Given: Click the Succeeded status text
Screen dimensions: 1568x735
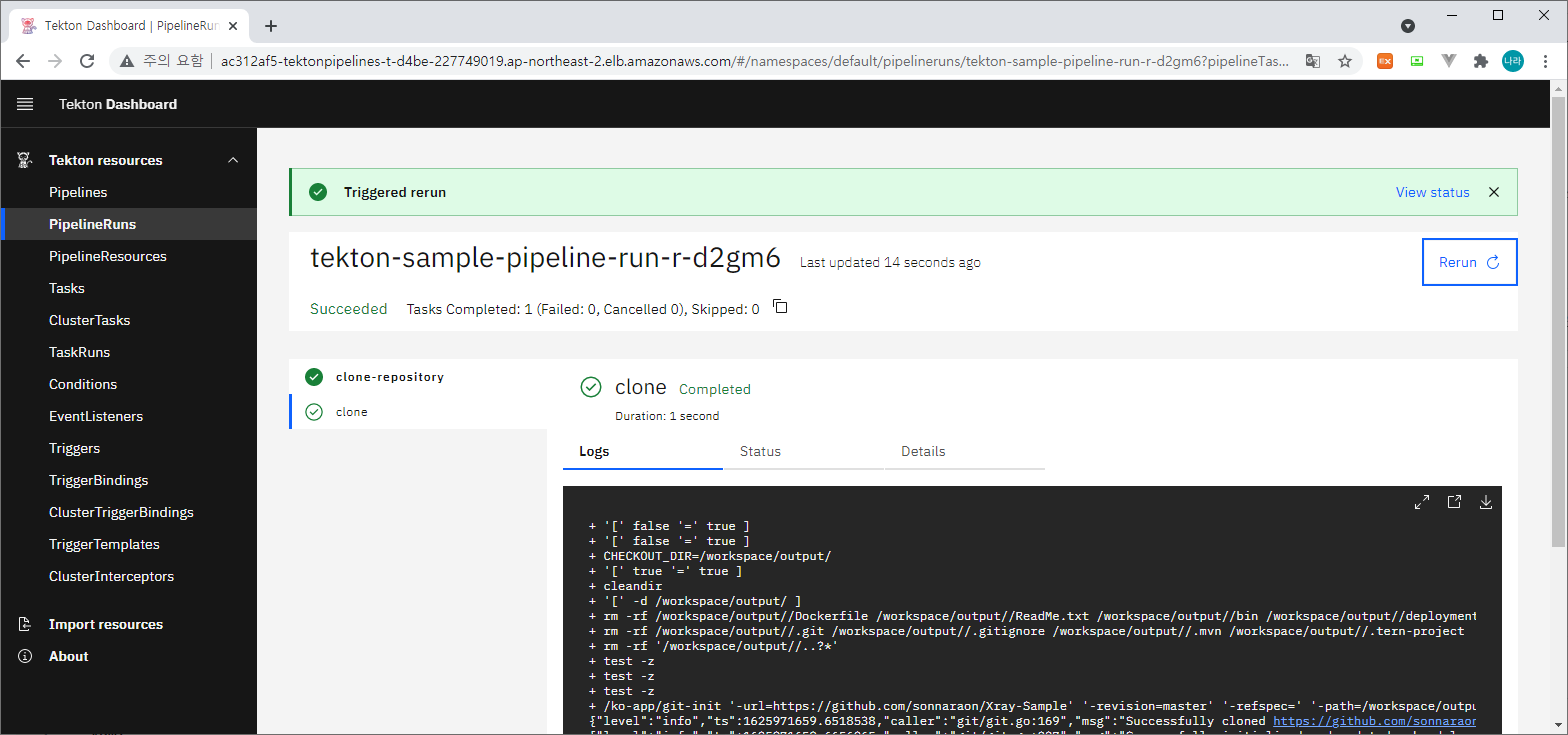Looking at the screenshot, I should [348, 309].
